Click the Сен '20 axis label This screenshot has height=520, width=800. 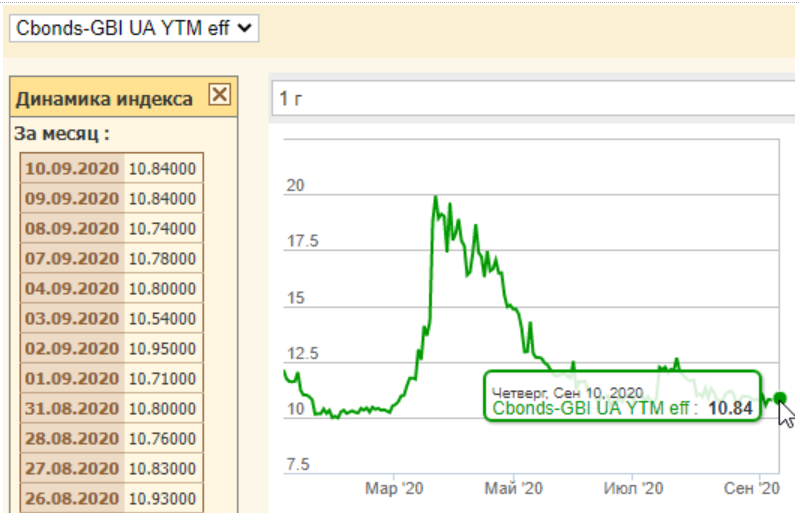[x=752, y=488]
